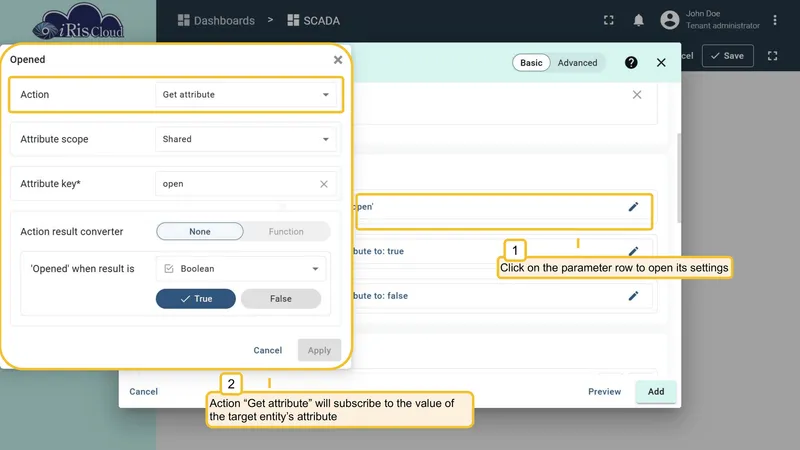Open the Boolean result type dropdown
The width and height of the screenshot is (800, 450).
240,269
